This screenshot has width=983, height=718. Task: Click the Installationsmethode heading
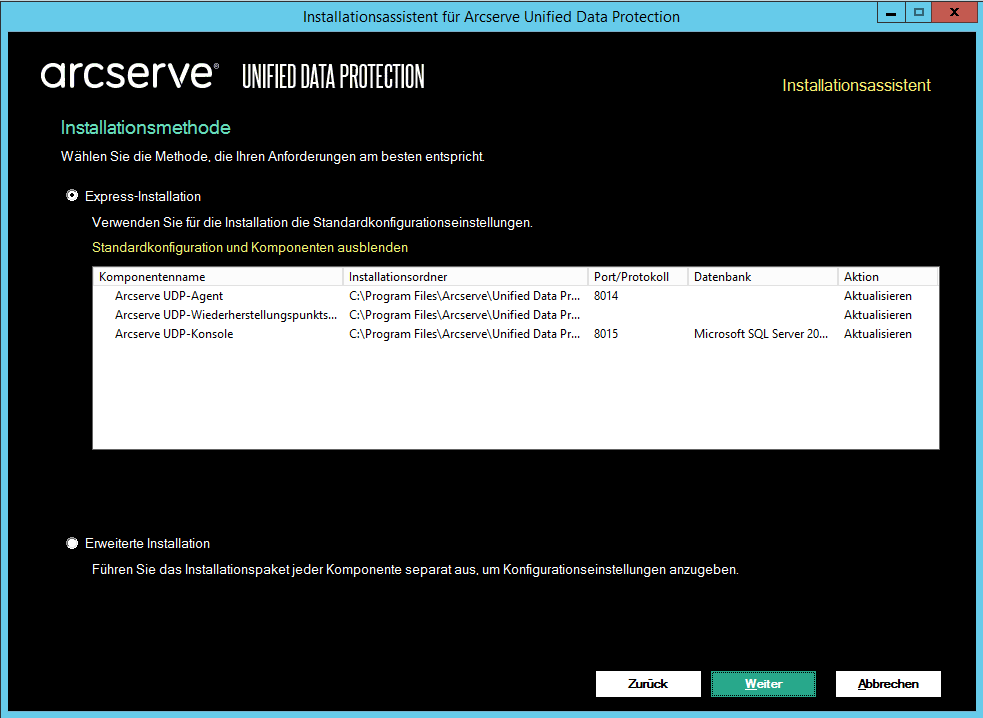[x=145, y=127]
